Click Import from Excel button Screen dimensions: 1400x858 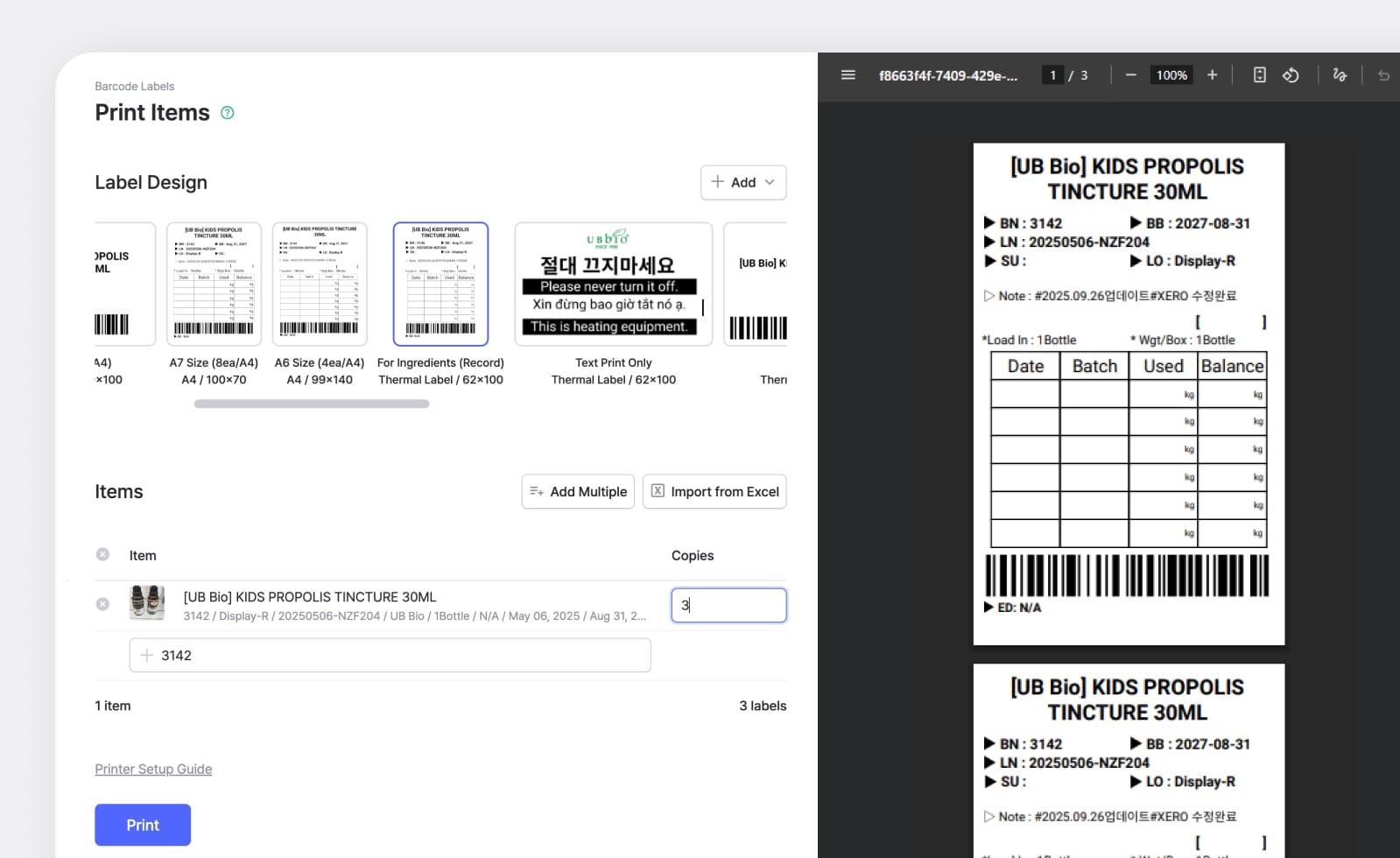(714, 491)
